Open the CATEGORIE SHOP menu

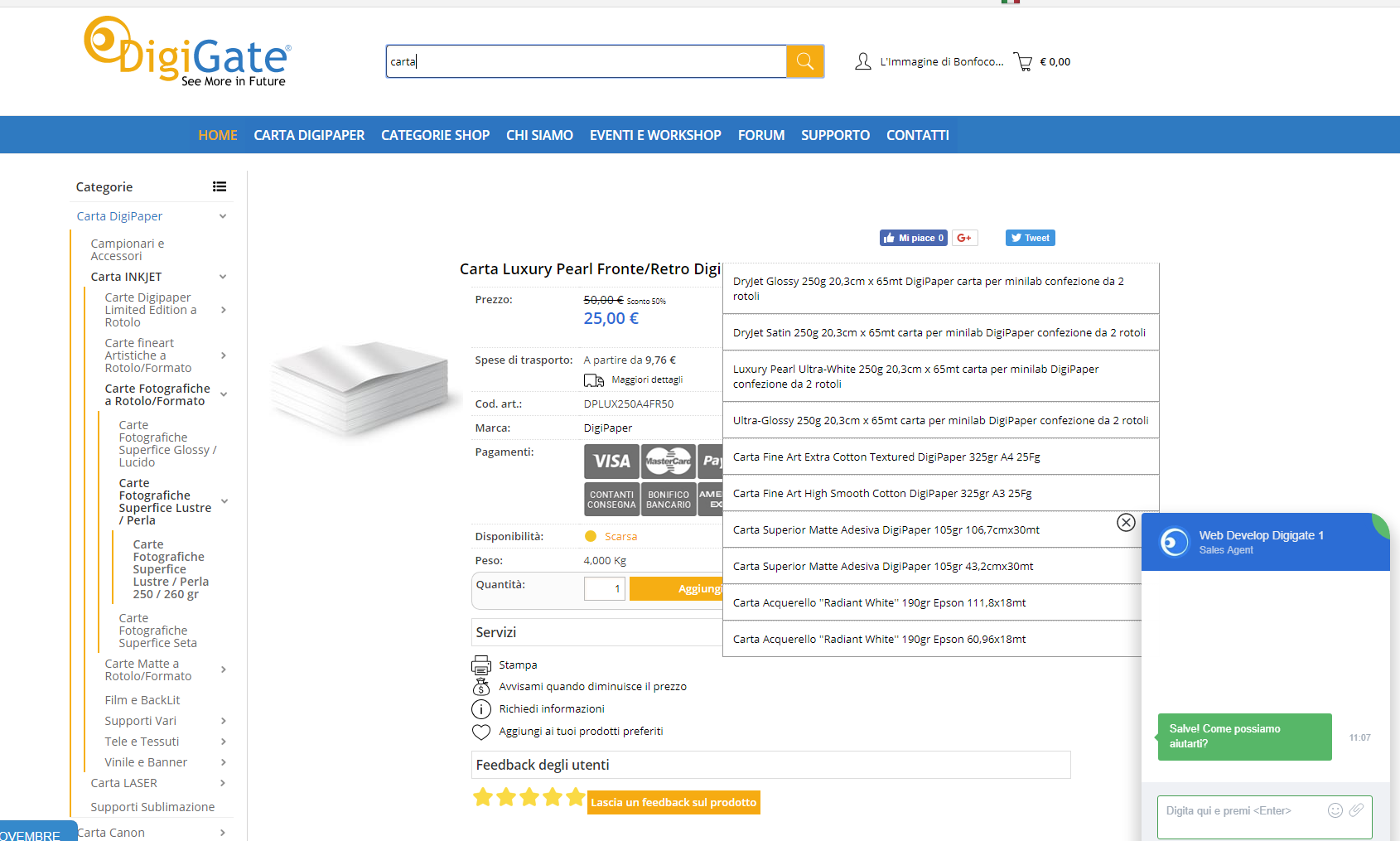pos(435,135)
